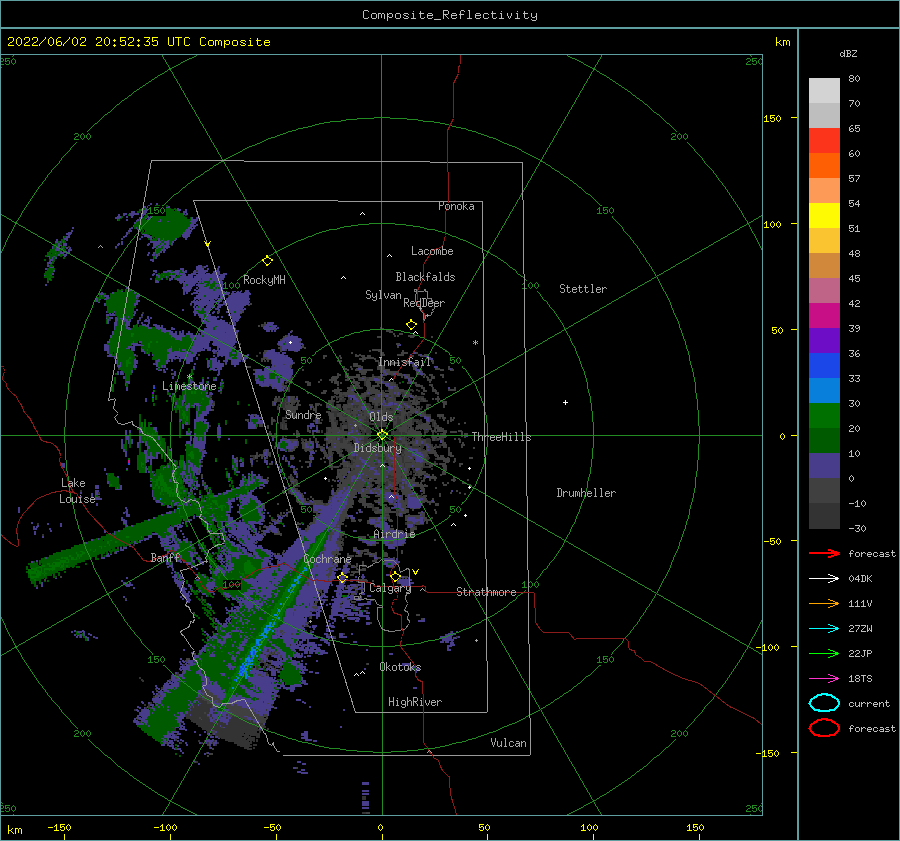900x841 pixels.
Task: Click the white asterisk marker above Limestone
Action: tap(189, 377)
